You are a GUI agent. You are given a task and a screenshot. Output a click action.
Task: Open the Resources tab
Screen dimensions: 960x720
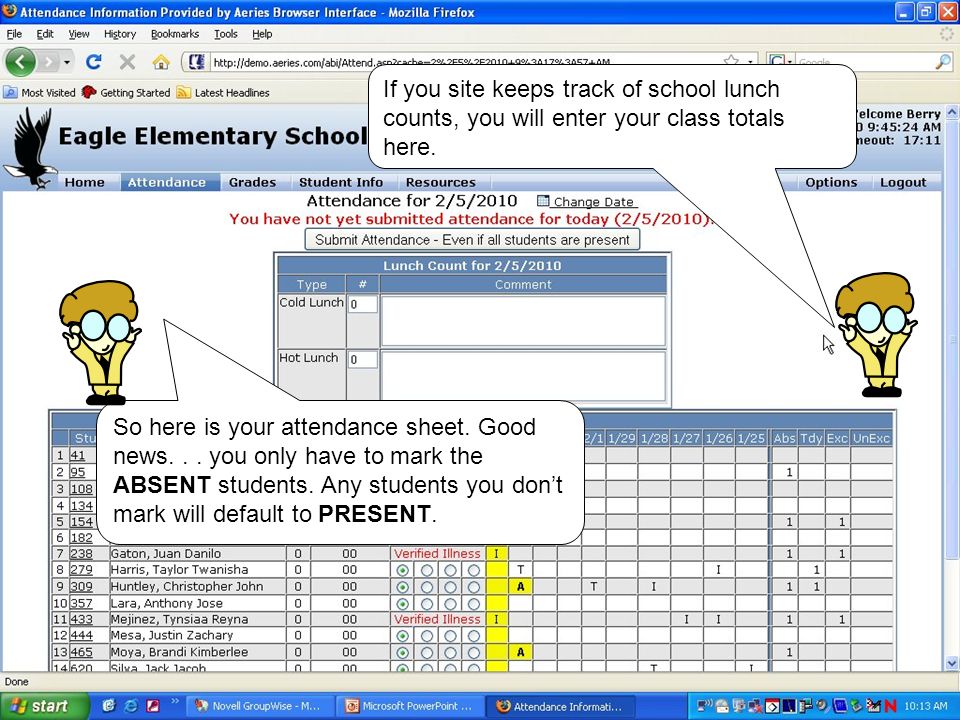440,182
